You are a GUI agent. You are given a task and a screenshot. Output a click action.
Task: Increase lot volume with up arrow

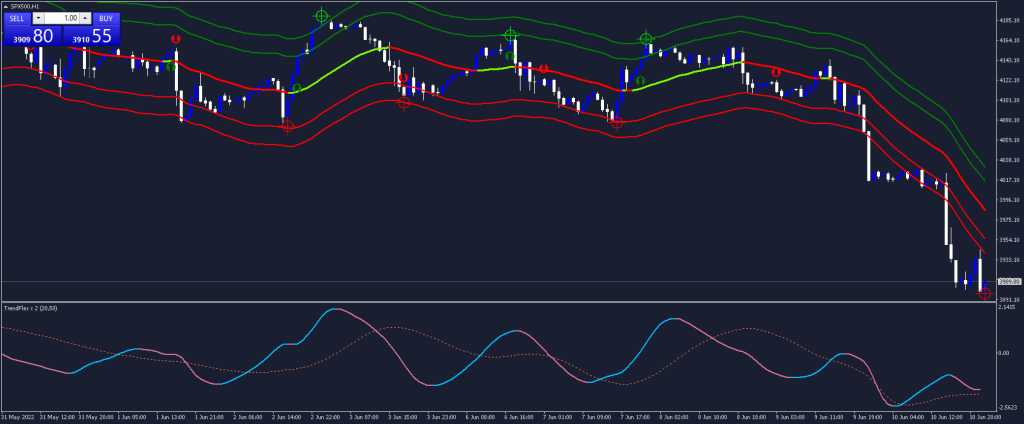[x=84, y=18]
